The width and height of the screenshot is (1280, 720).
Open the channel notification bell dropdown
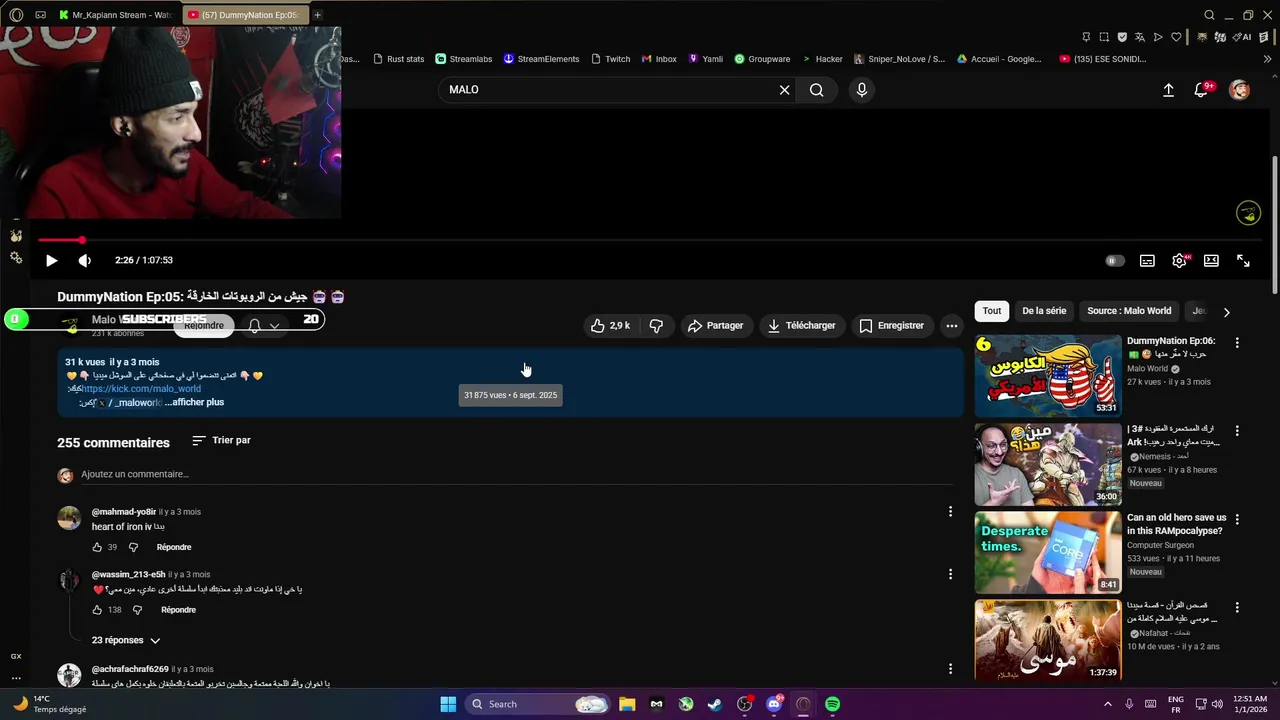[264, 326]
